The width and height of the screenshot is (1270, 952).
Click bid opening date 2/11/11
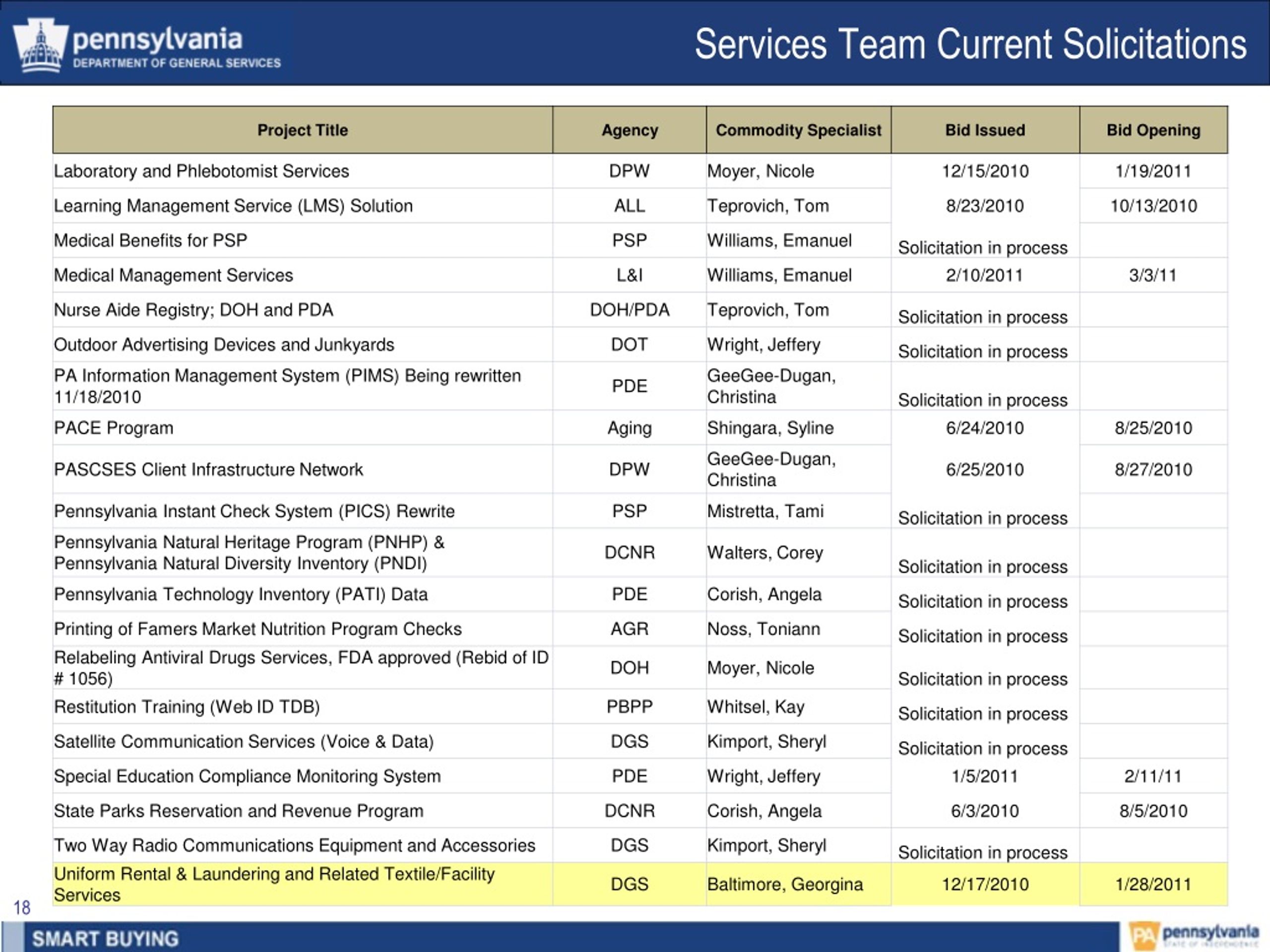[x=1153, y=776]
